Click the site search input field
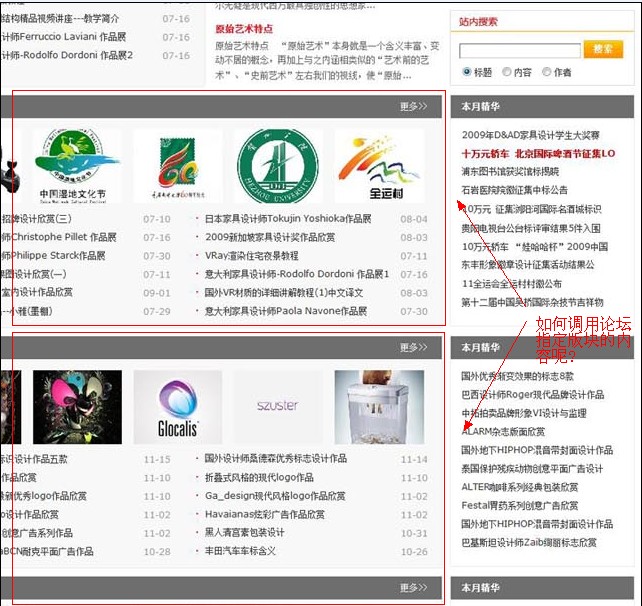The height and width of the screenshot is (606, 642). pyautogui.click(x=520, y=51)
